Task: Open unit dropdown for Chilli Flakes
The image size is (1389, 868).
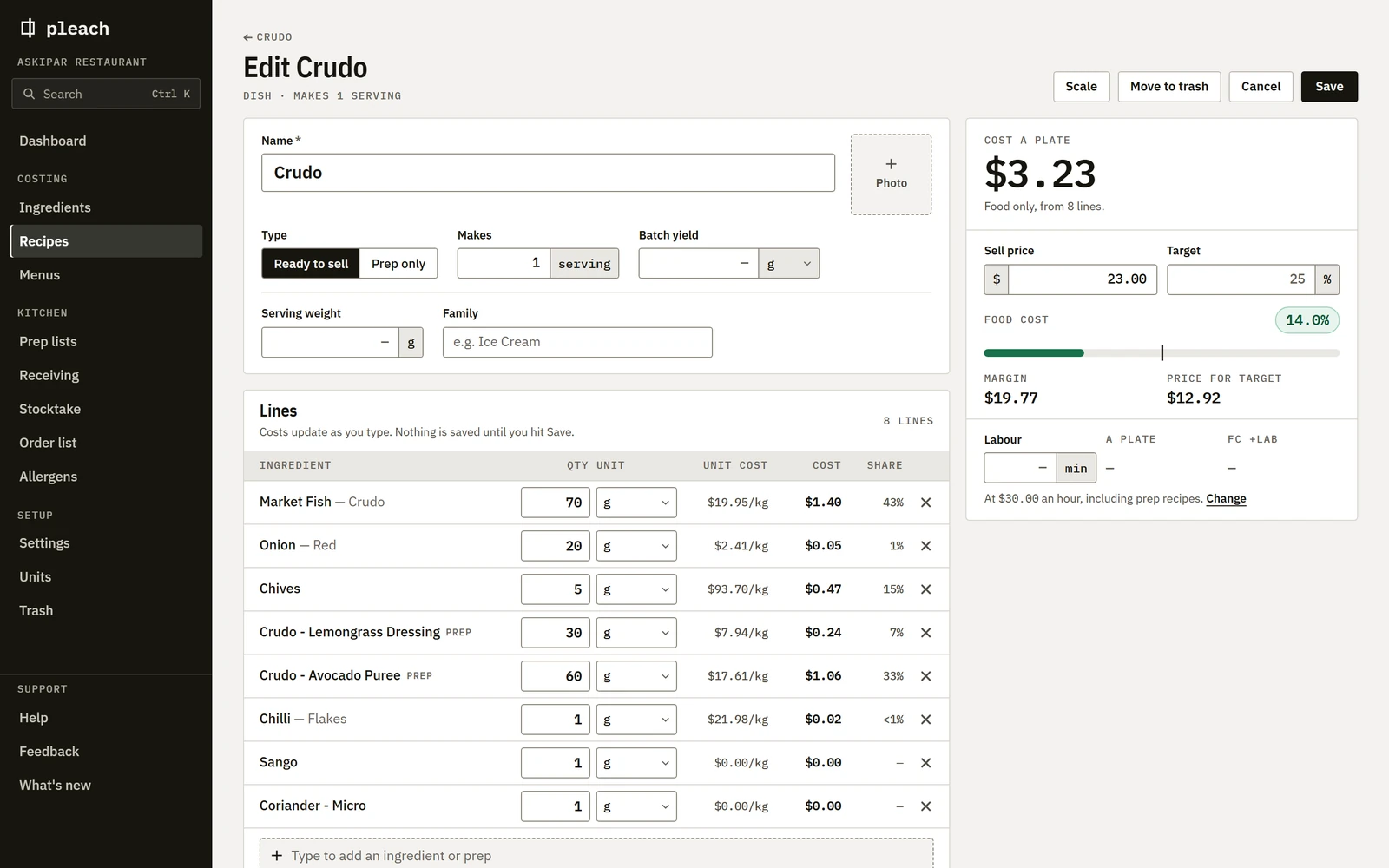Action: 636,720
